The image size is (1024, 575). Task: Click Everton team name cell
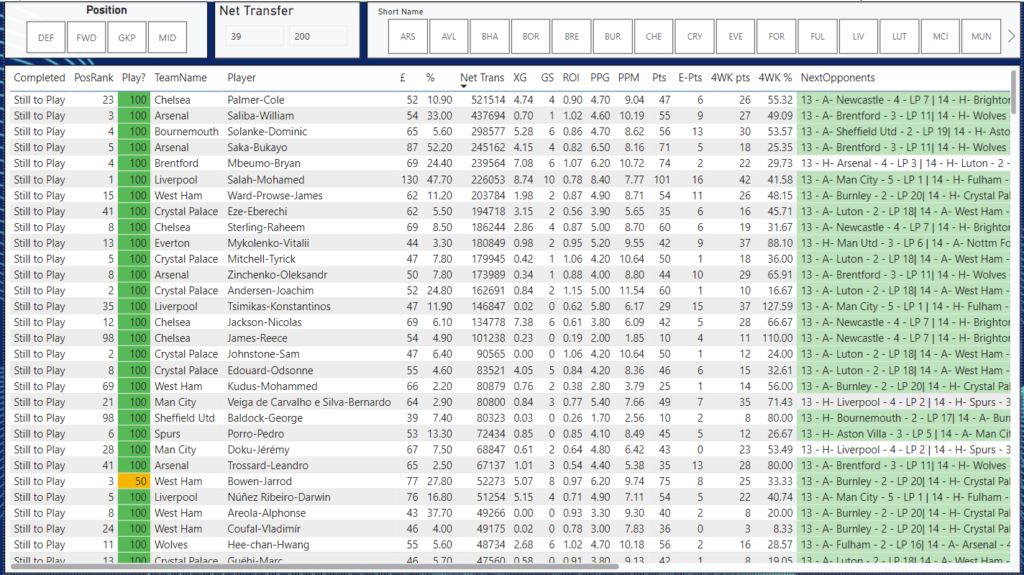(172, 243)
